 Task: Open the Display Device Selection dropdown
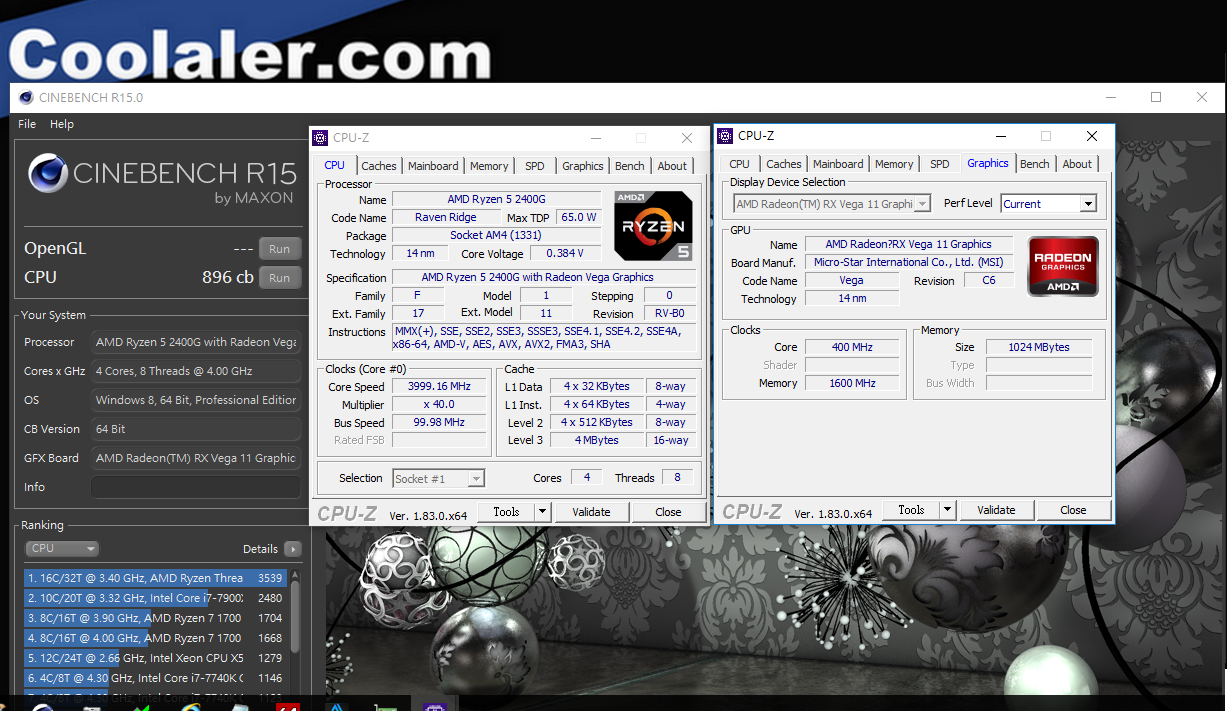pos(831,204)
